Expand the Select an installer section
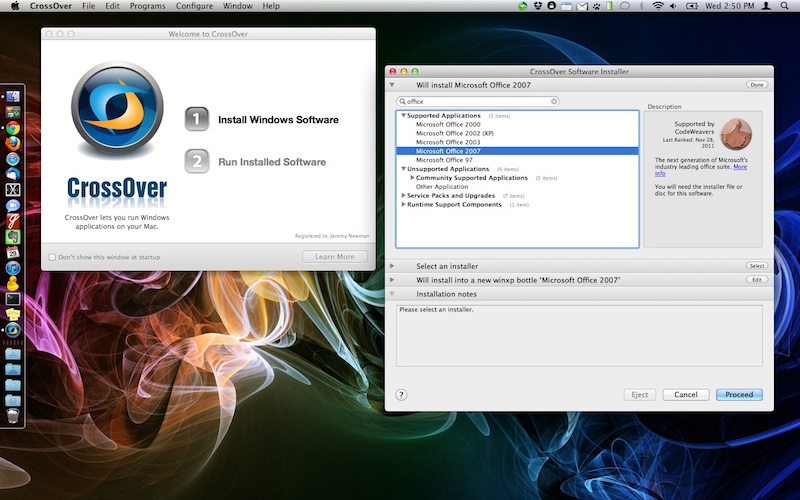Viewport: 800px width, 500px height. [392, 266]
